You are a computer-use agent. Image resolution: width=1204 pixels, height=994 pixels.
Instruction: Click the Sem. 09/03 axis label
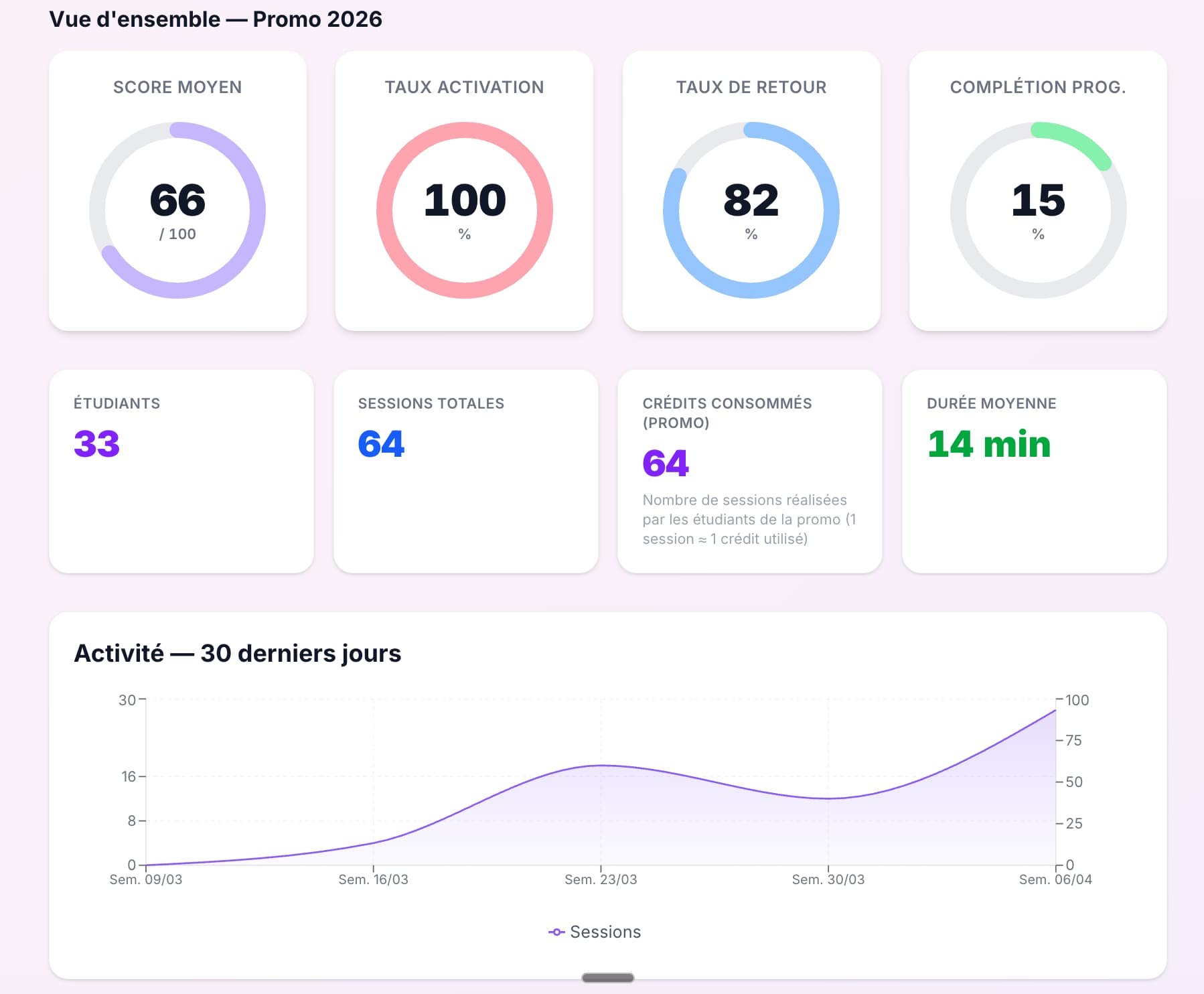(x=146, y=879)
